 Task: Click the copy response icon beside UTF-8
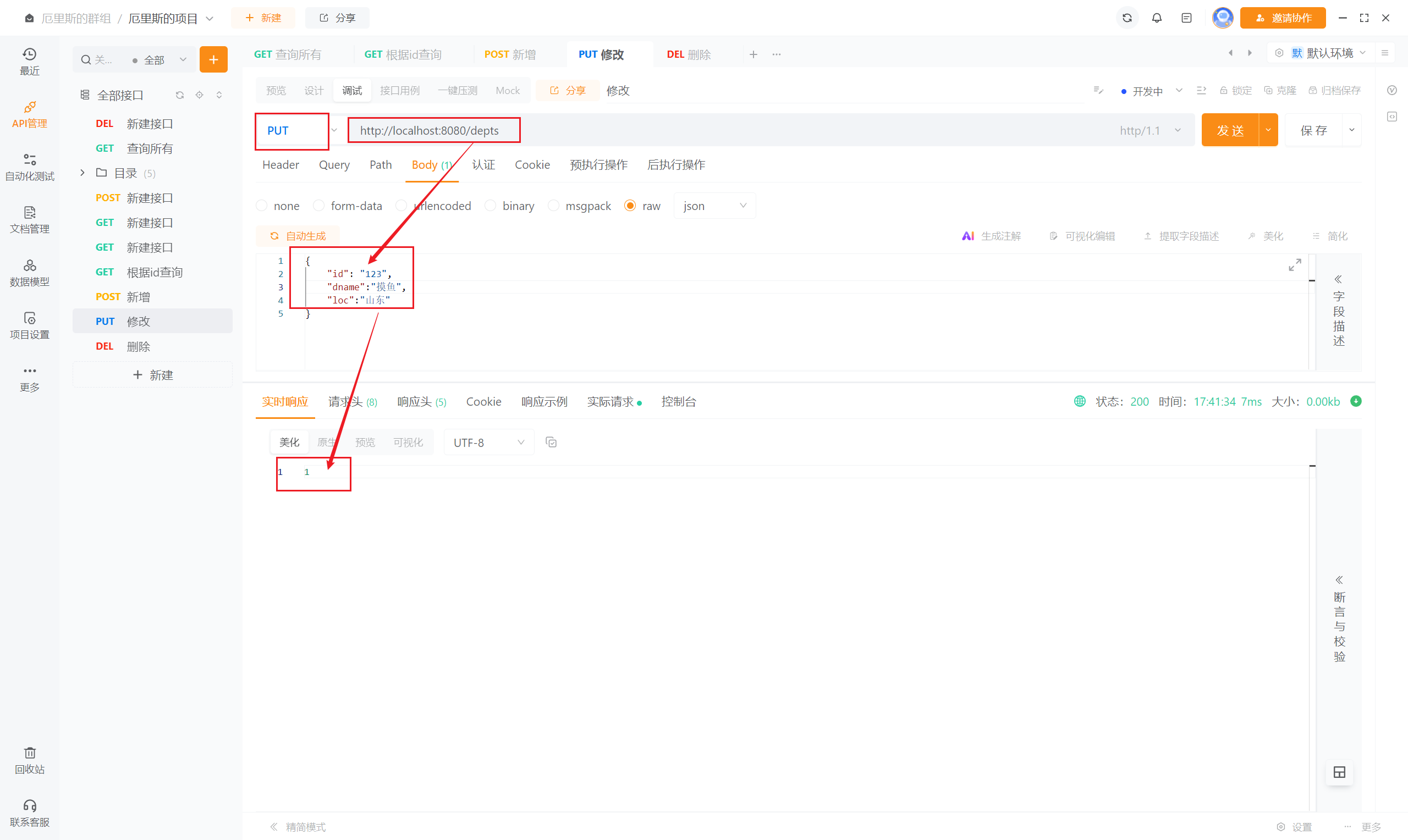click(x=551, y=443)
